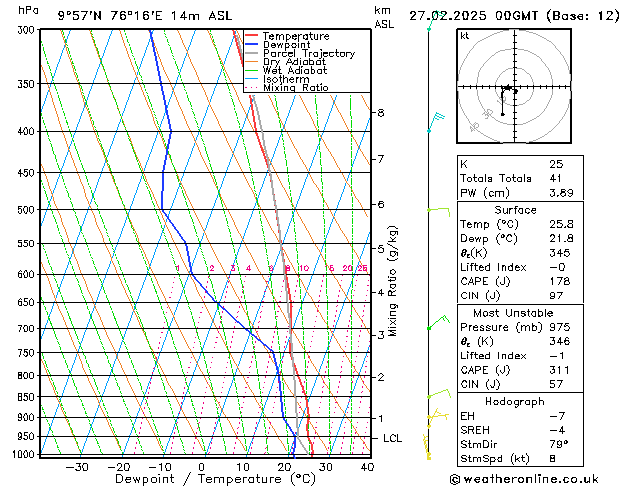
Task: Select the yellow-green wind barb at 500 hPa
Action: (x=437, y=209)
